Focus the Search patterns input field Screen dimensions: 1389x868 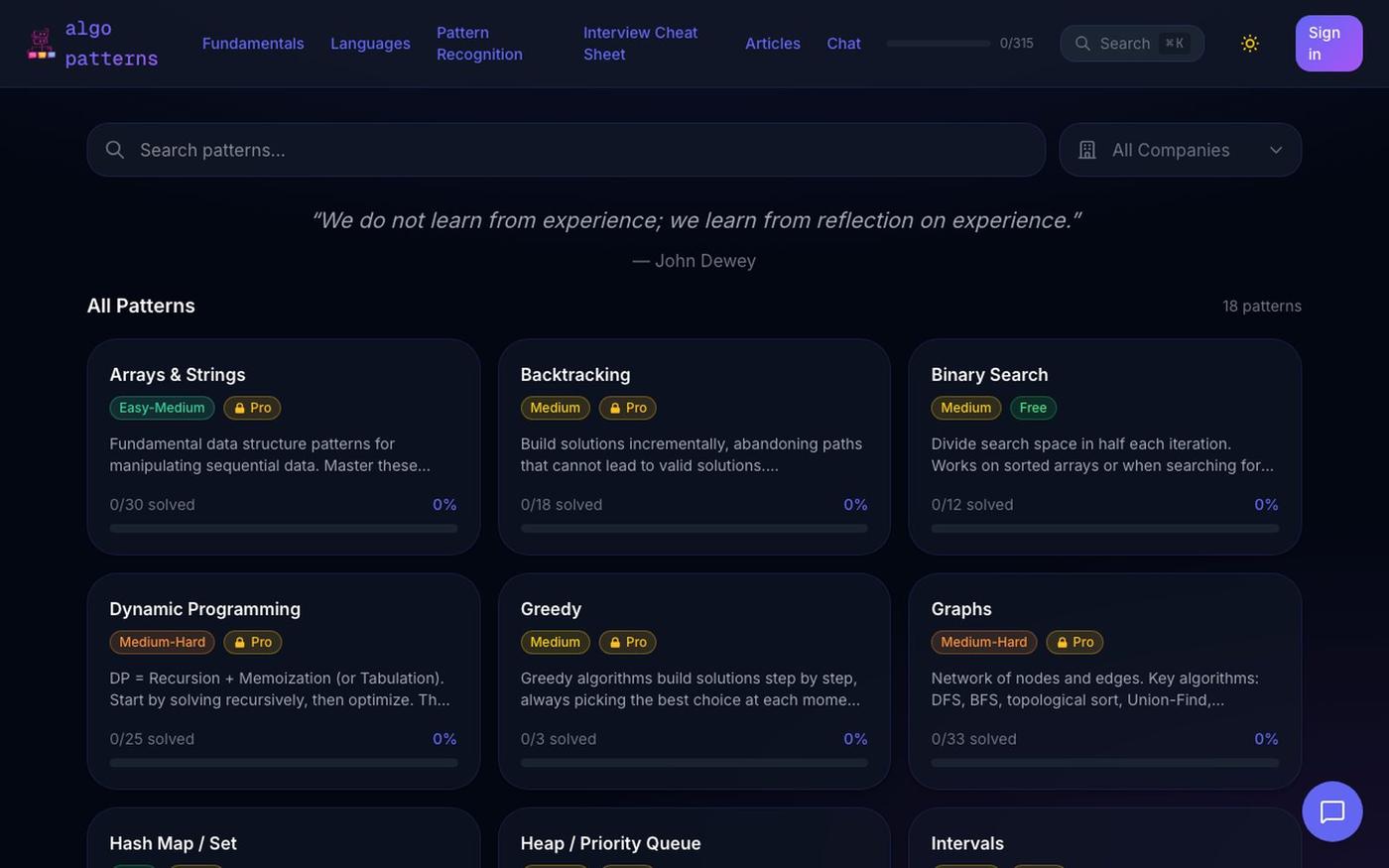click(x=567, y=150)
